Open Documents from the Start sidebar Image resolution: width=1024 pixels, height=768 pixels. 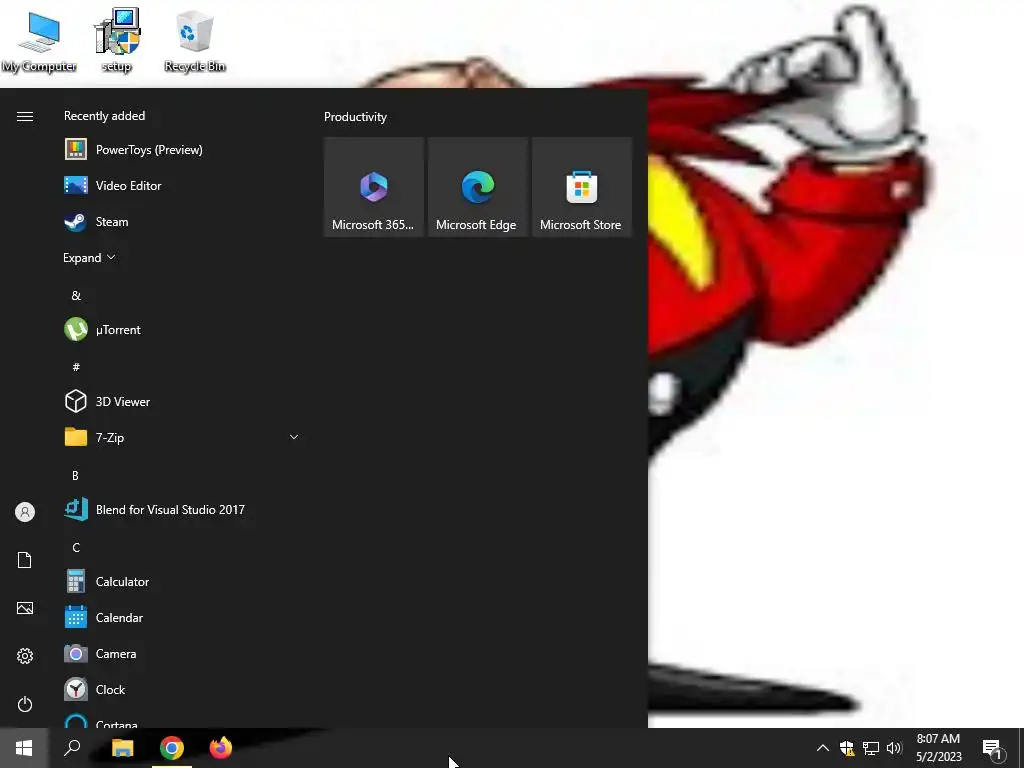coord(25,560)
